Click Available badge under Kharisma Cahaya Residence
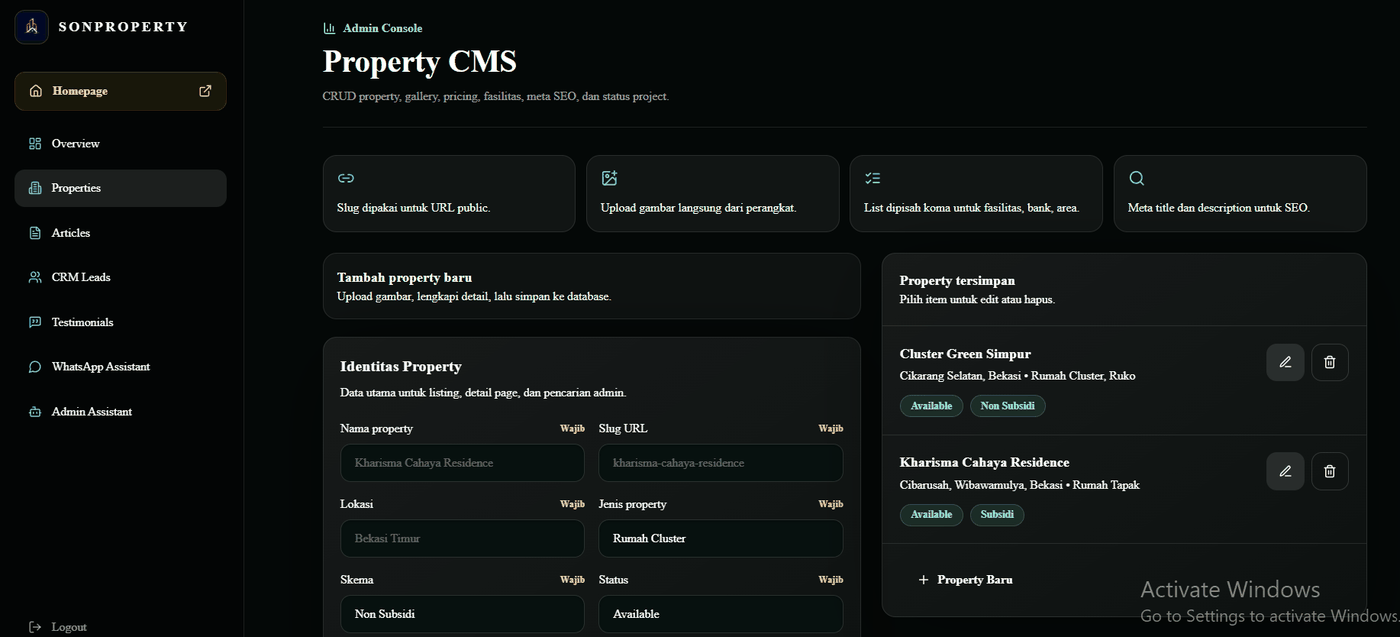Screen dimensions: 1400x637 pyautogui.click(x=931, y=515)
